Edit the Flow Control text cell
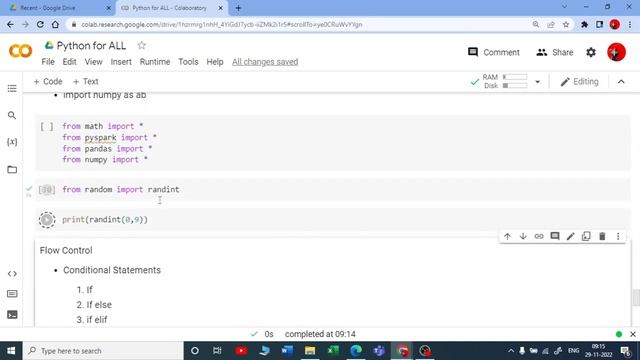This screenshot has height=360, width=640. (x=571, y=236)
